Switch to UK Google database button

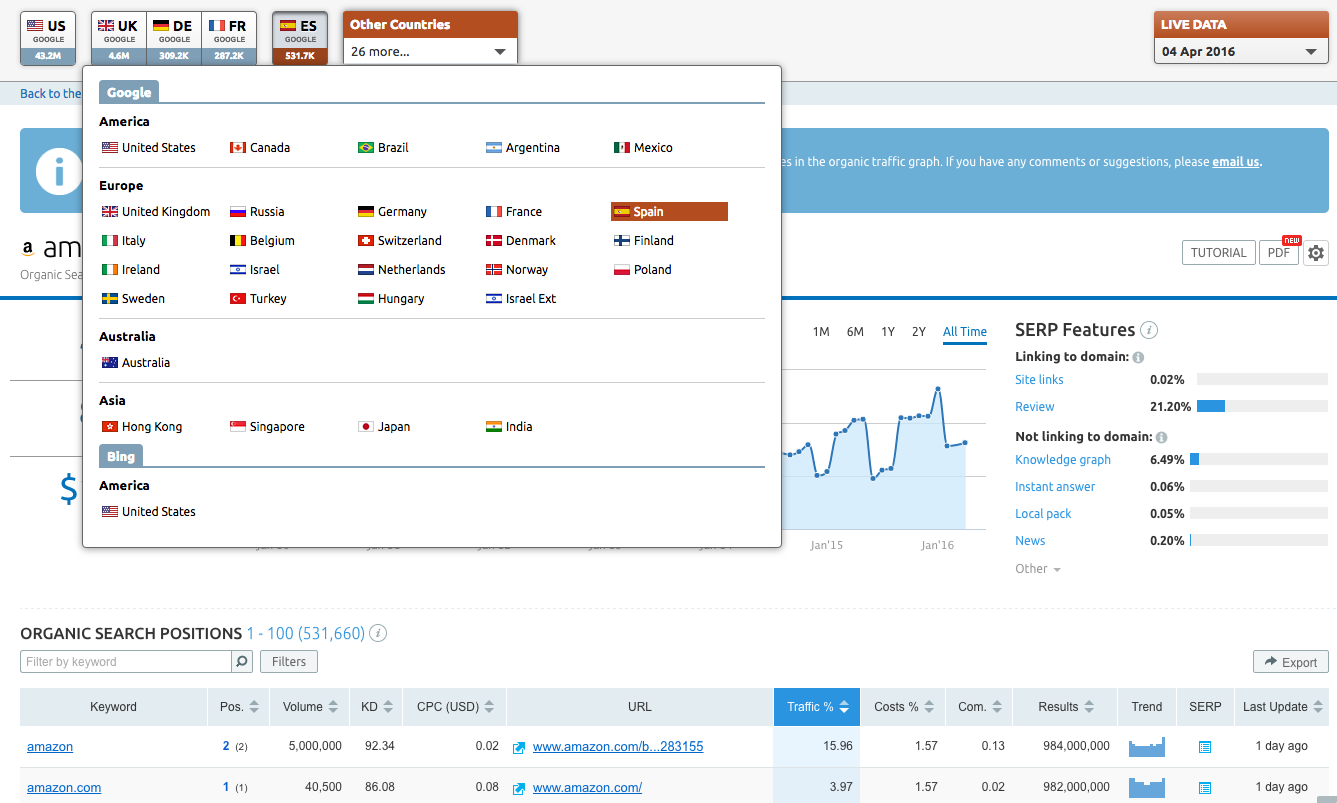click(x=119, y=38)
